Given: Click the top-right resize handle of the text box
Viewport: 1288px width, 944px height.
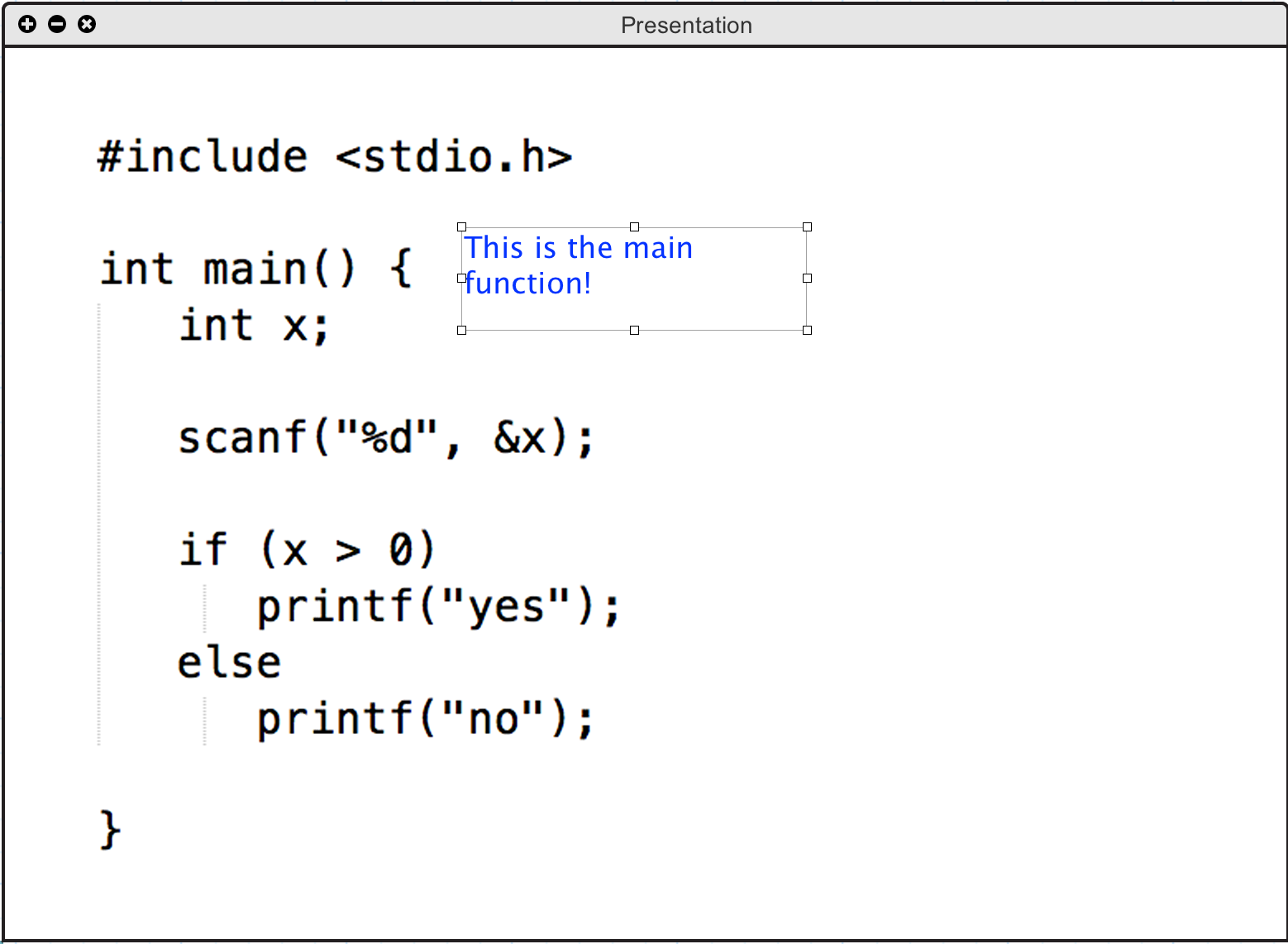Looking at the screenshot, I should tap(808, 226).
